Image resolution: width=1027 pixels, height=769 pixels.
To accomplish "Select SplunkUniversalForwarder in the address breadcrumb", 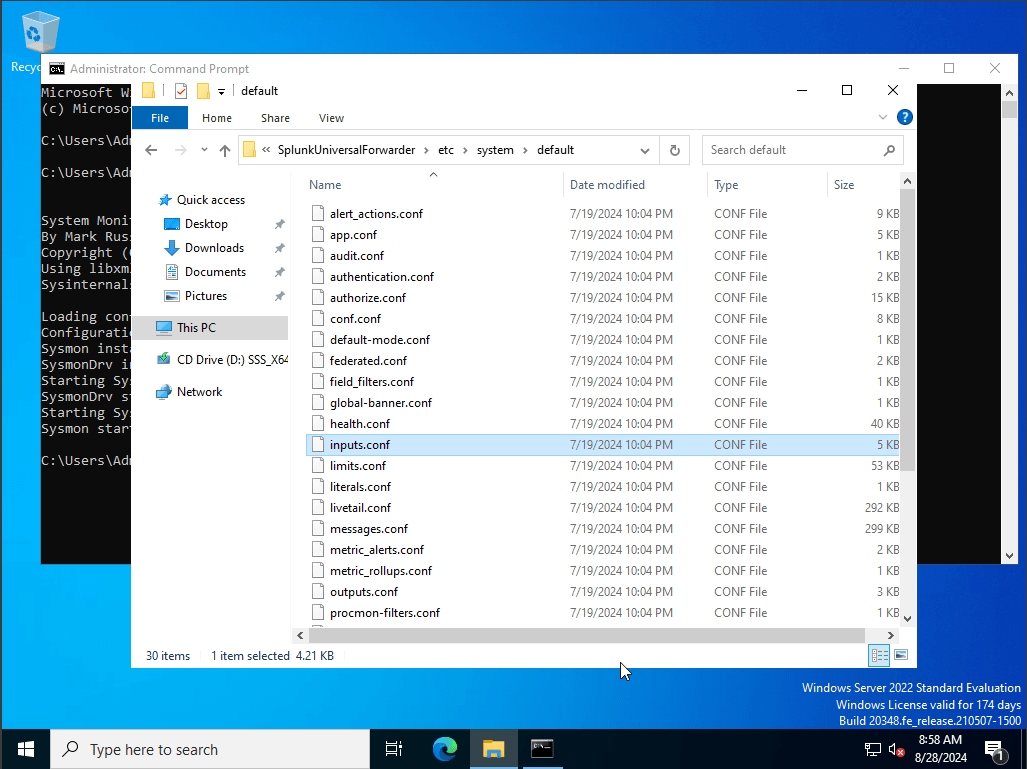I will (x=346, y=150).
